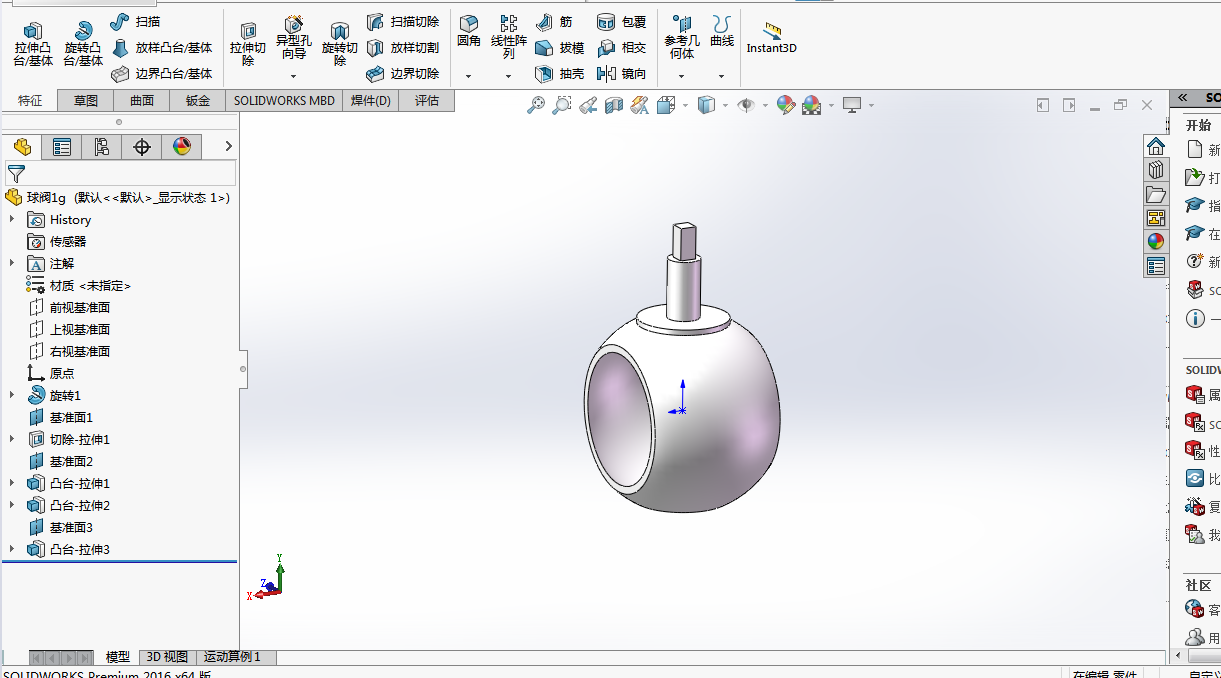The image size is (1221, 678).
Task: Open the 参考几何体 dropdown arrow
Action: click(x=682, y=76)
